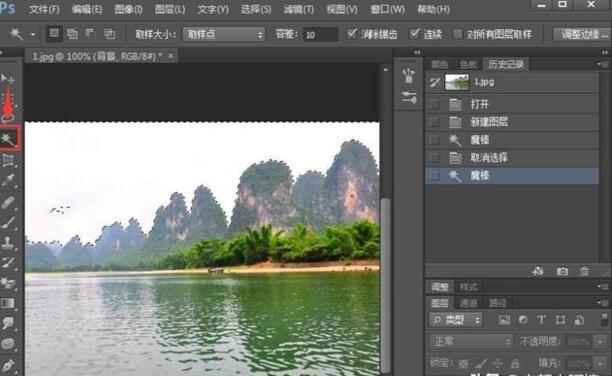This screenshot has width=612, height=376.
Task: Create new document from current history state
Action: pos(538,271)
